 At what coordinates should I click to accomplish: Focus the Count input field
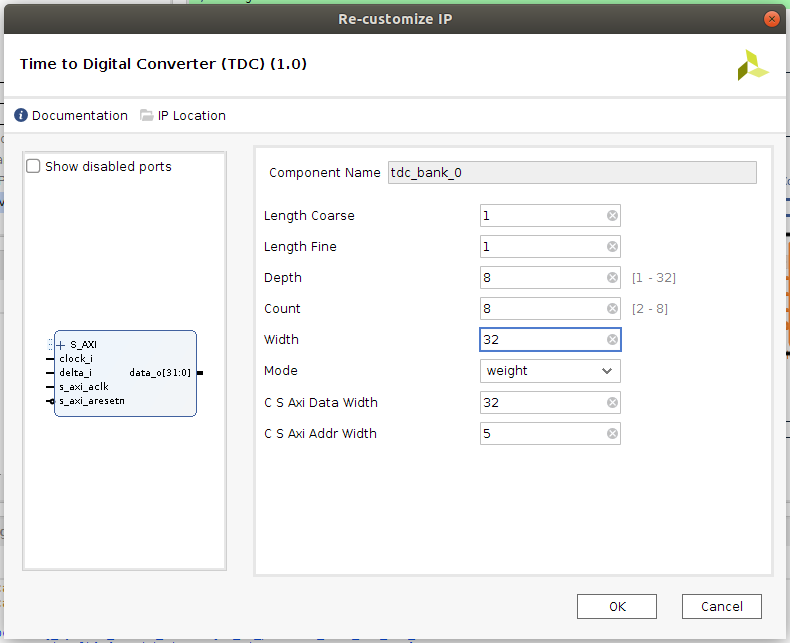(540, 309)
